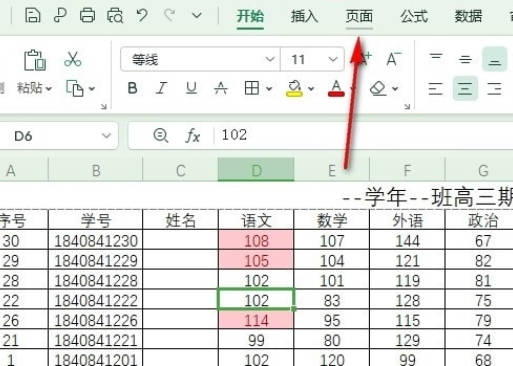Click the Cut scissors icon

coord(73,59)
